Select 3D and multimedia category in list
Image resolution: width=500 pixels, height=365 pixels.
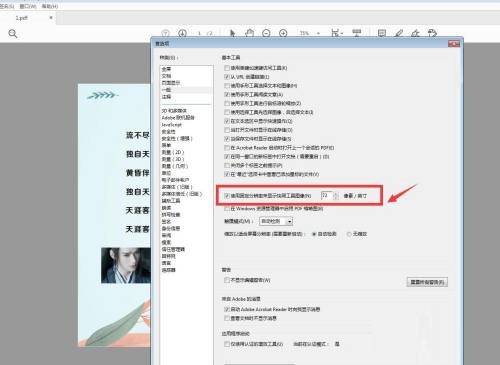click(174, 111)
